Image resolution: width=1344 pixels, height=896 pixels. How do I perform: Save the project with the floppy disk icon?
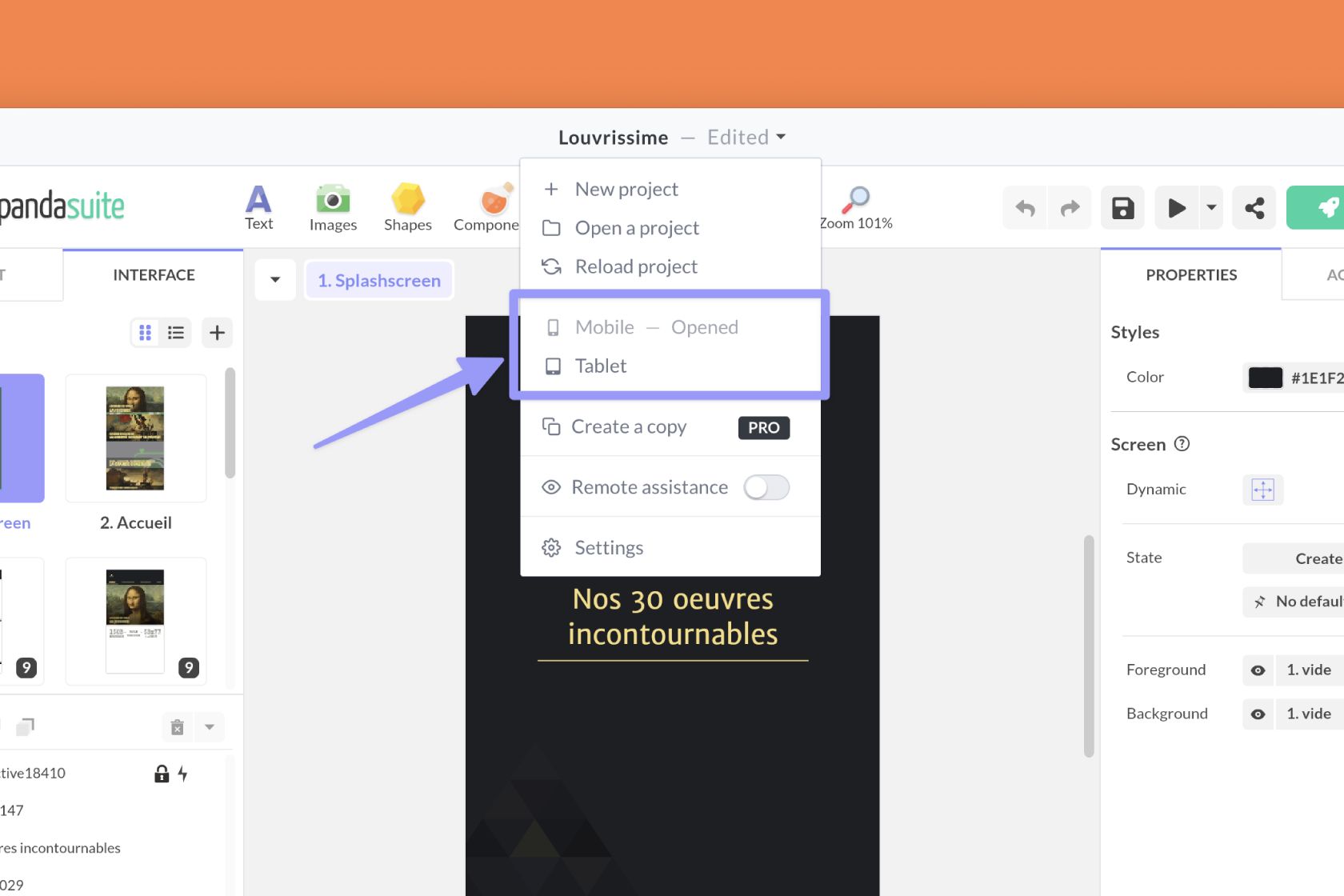coord(1122,207)
